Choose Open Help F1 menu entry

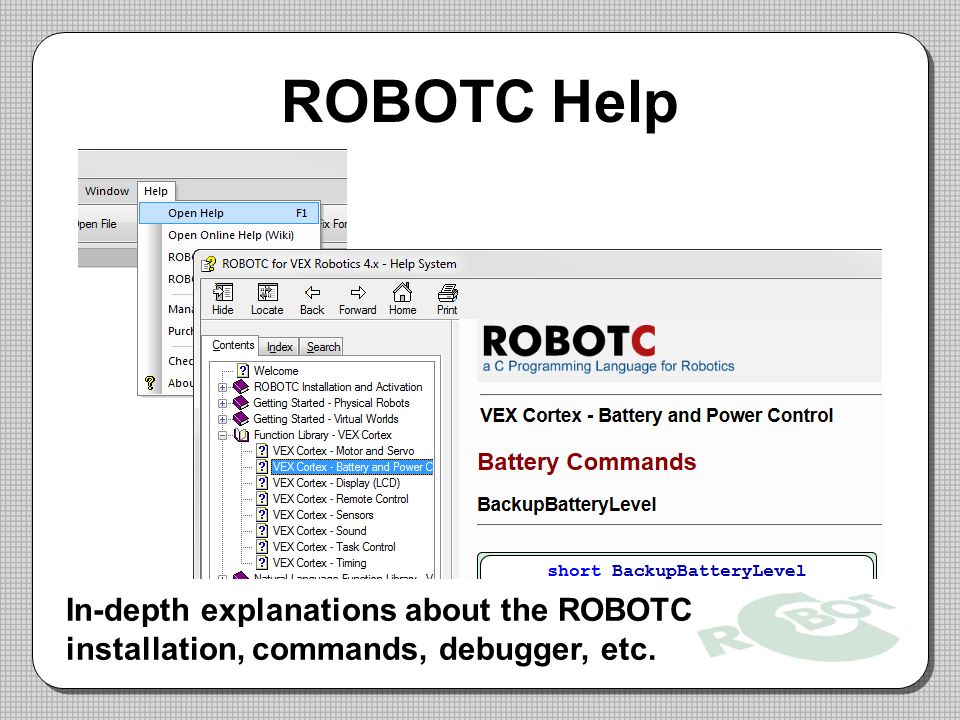tap(230, 213)
